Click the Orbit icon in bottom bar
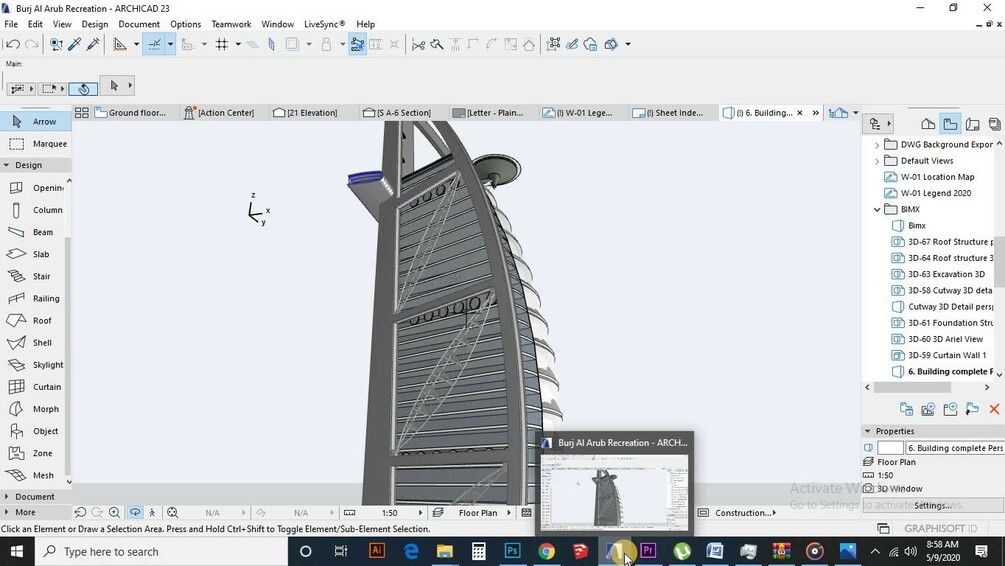This screenshot has height=566, width=1005. (135, 513)
